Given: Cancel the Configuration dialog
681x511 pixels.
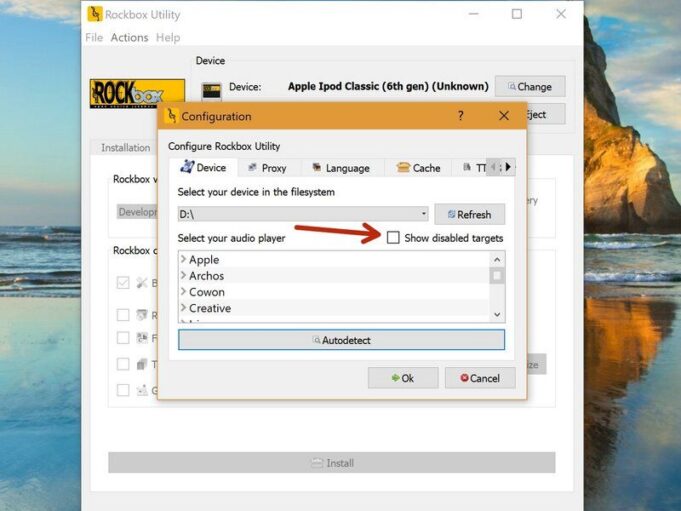Looking at the screenshot, I should point(480,378).
